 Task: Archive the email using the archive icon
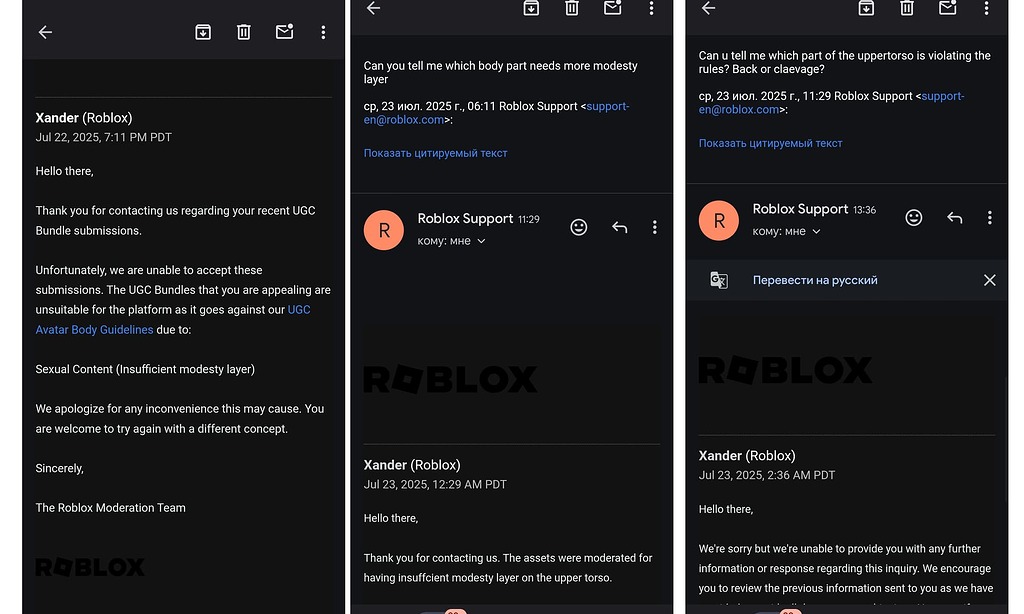point(203,31)
